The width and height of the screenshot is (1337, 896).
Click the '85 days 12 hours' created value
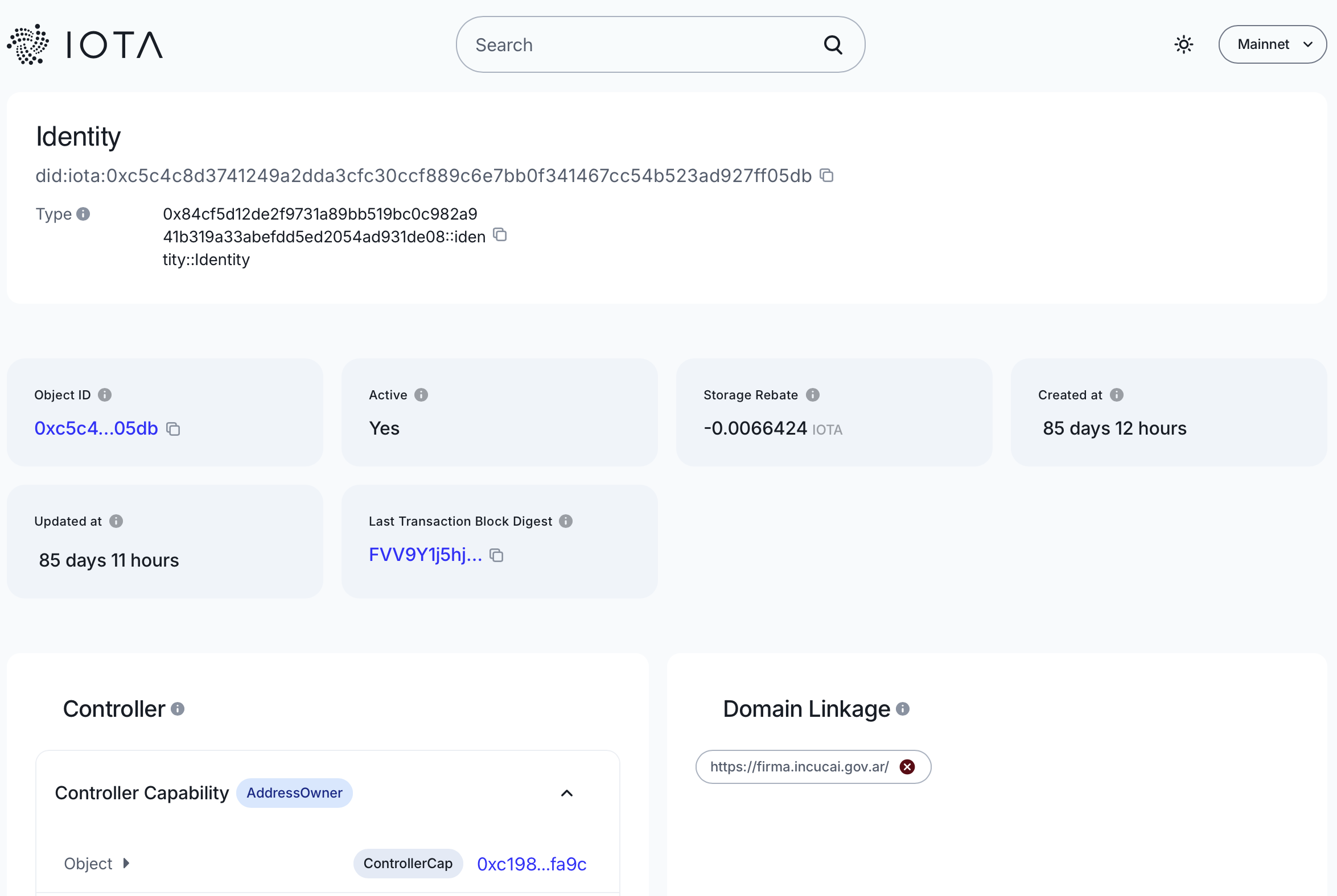pos(1114,428)
